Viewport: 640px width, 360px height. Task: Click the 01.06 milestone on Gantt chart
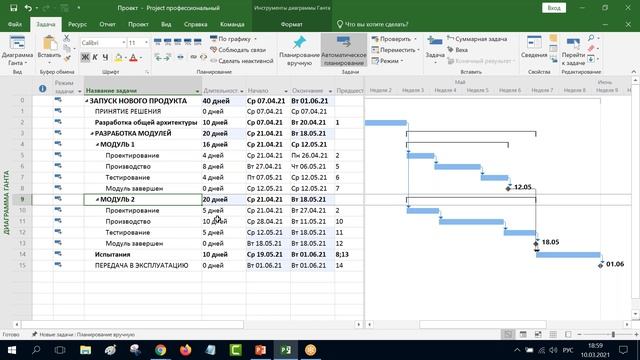pyautogui.click(x=600, y=265)
